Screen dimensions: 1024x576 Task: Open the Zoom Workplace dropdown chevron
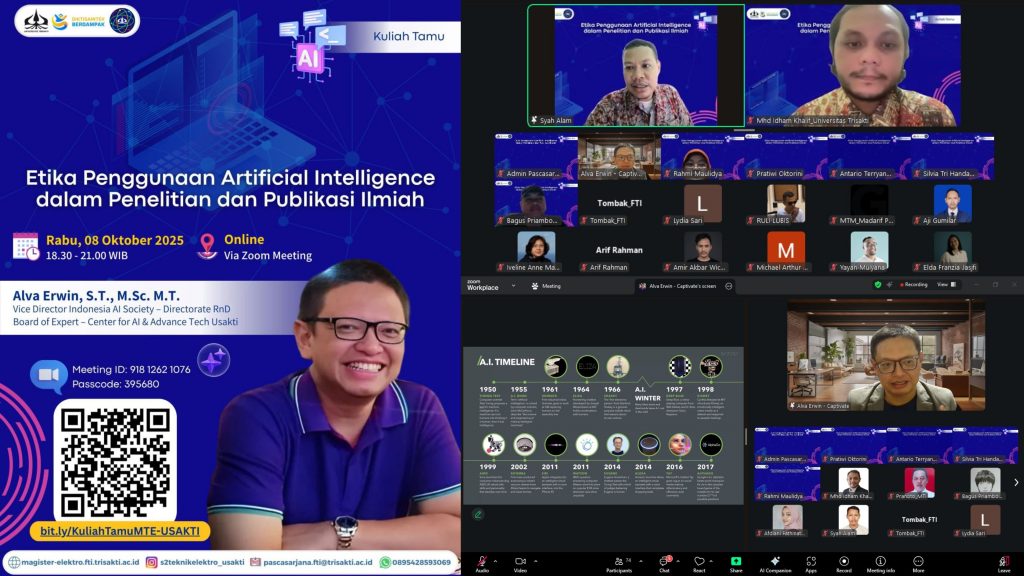[x=516, y=286]
